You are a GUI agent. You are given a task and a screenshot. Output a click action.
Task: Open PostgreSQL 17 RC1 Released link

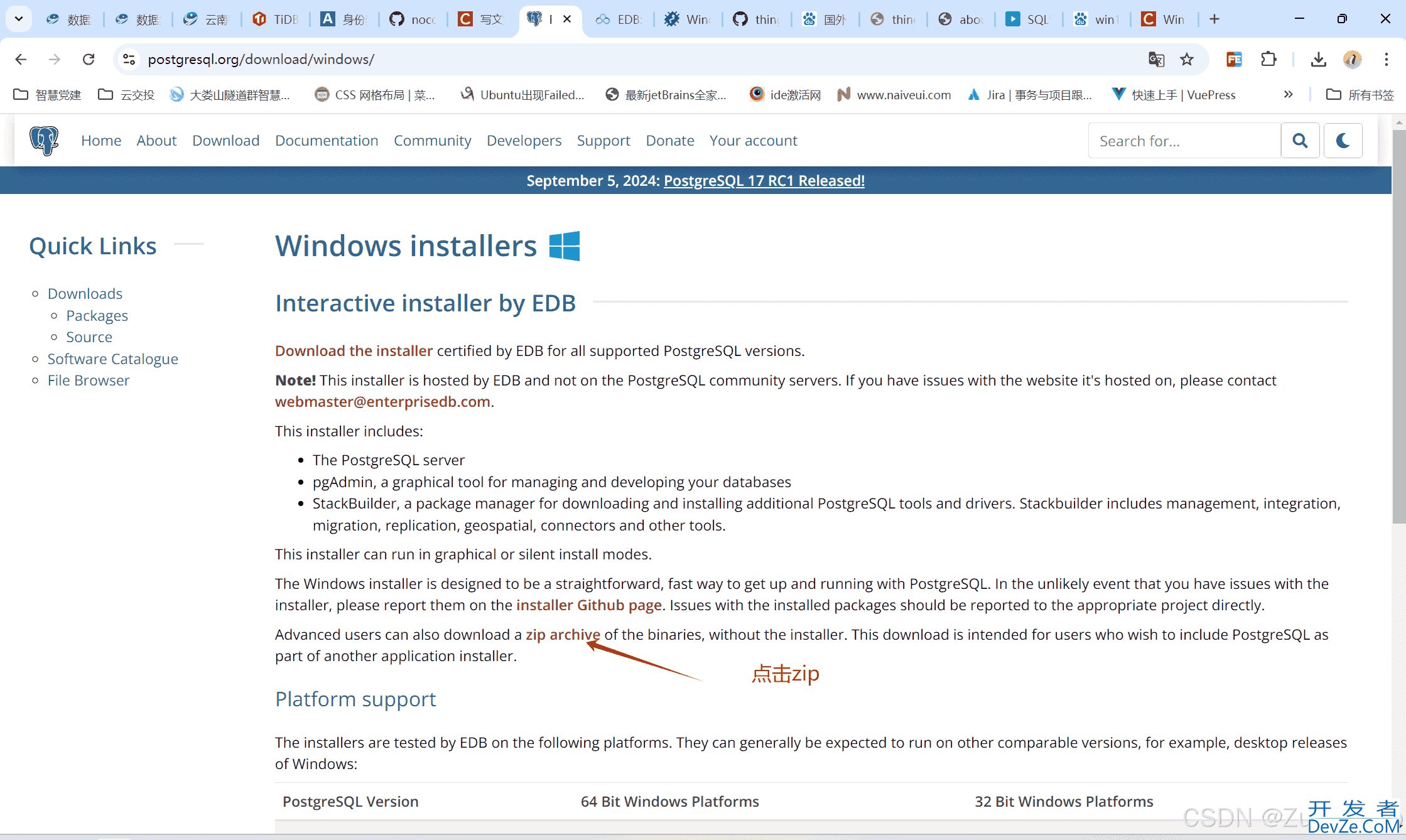point(764,181)
